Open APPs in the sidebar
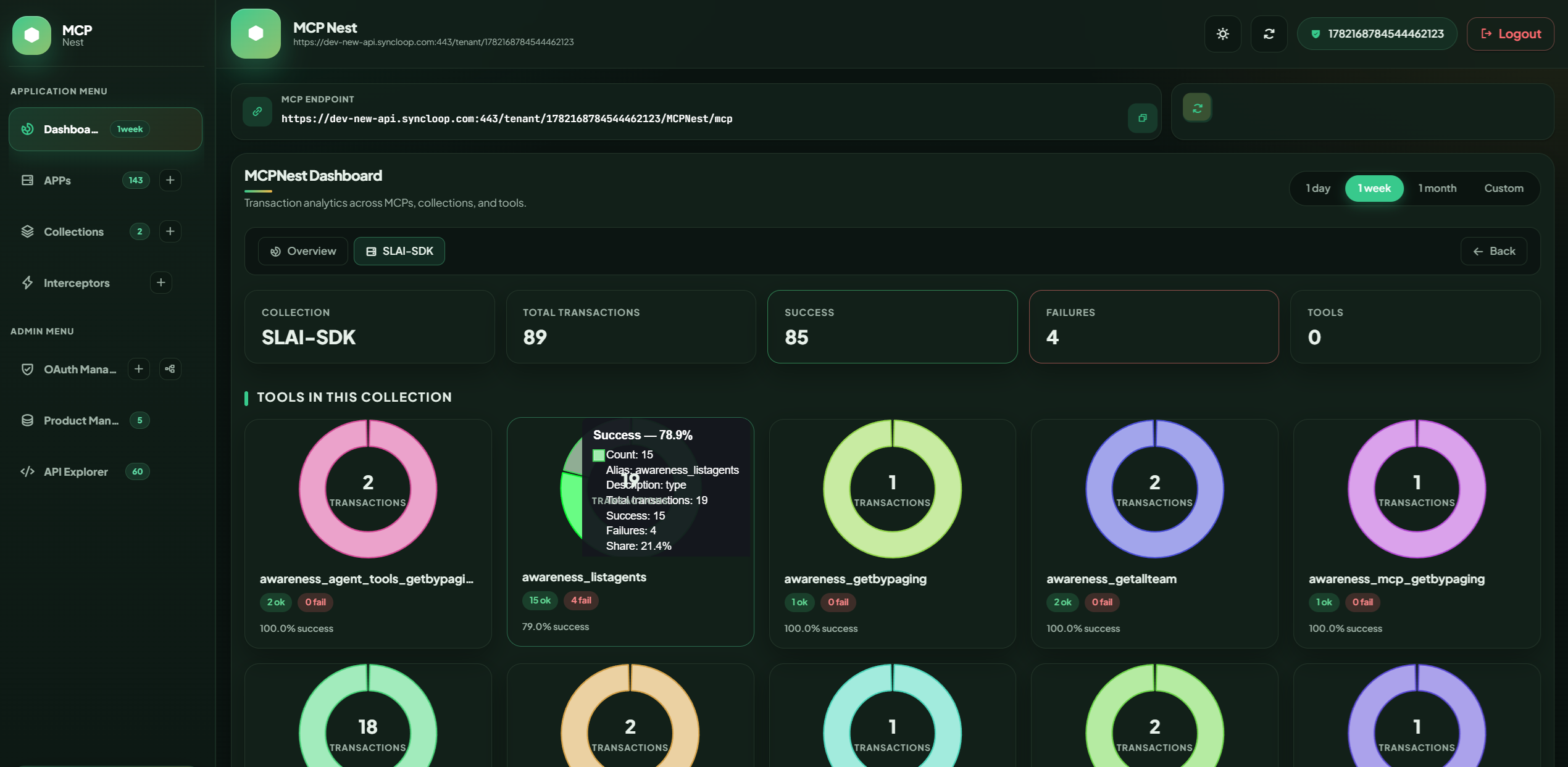The image size is (1568, 767). tap(57, 180)
